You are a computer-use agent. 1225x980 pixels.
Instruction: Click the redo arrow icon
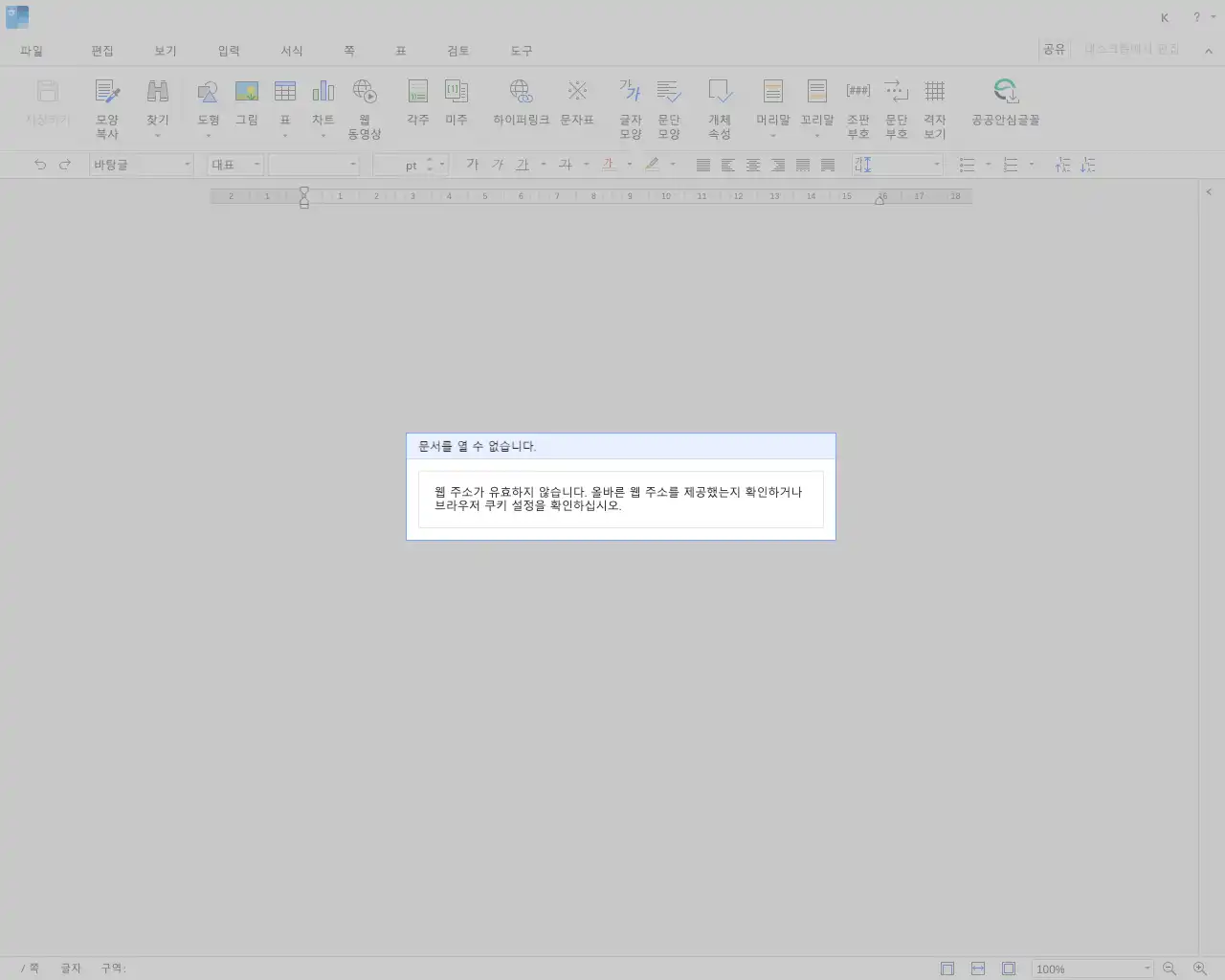(x=65, y=165)
